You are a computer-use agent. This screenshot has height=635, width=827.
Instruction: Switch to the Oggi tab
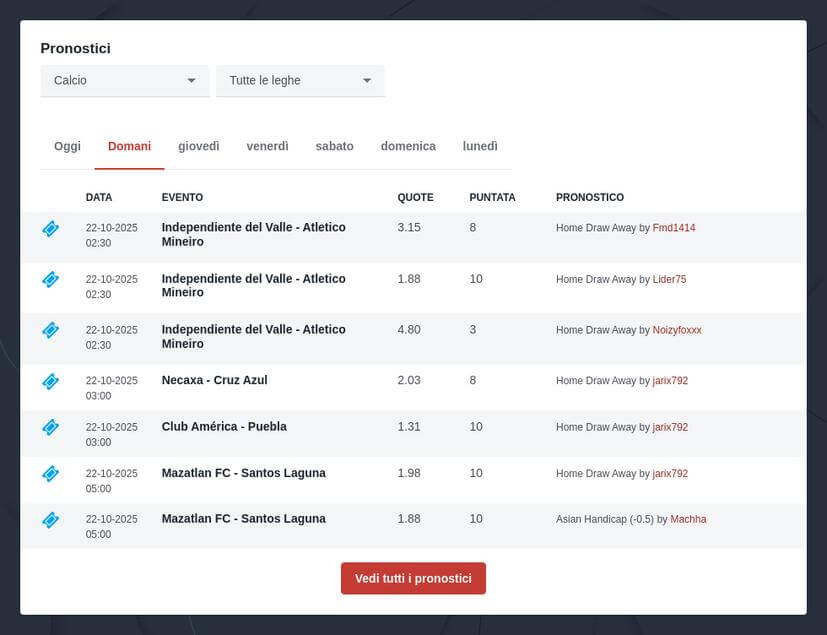click(x=66, y=146)
